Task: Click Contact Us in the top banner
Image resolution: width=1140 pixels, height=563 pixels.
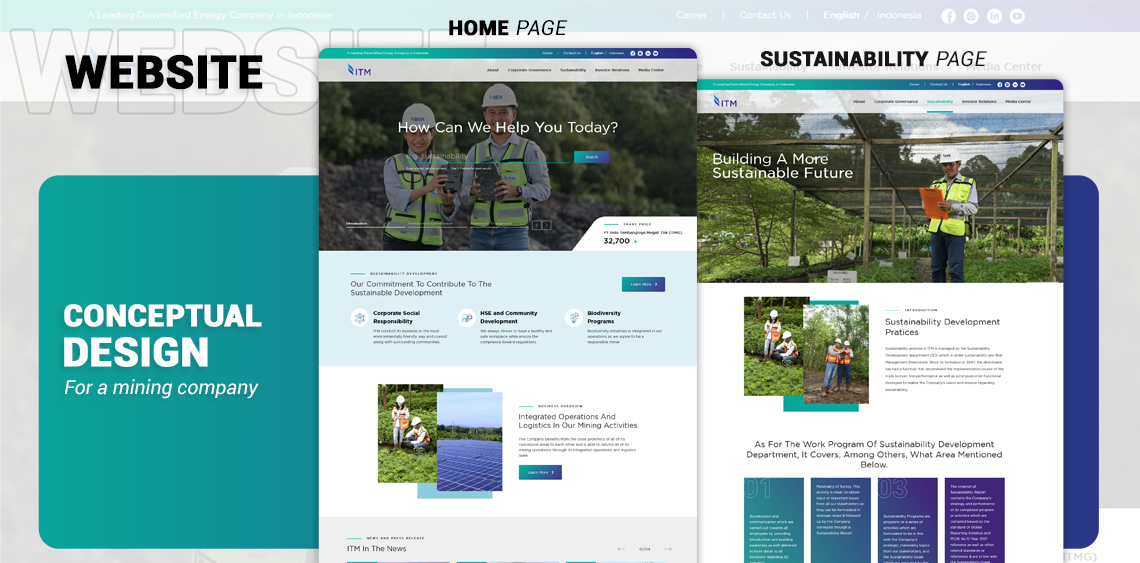Action: [x=765, y=15]
